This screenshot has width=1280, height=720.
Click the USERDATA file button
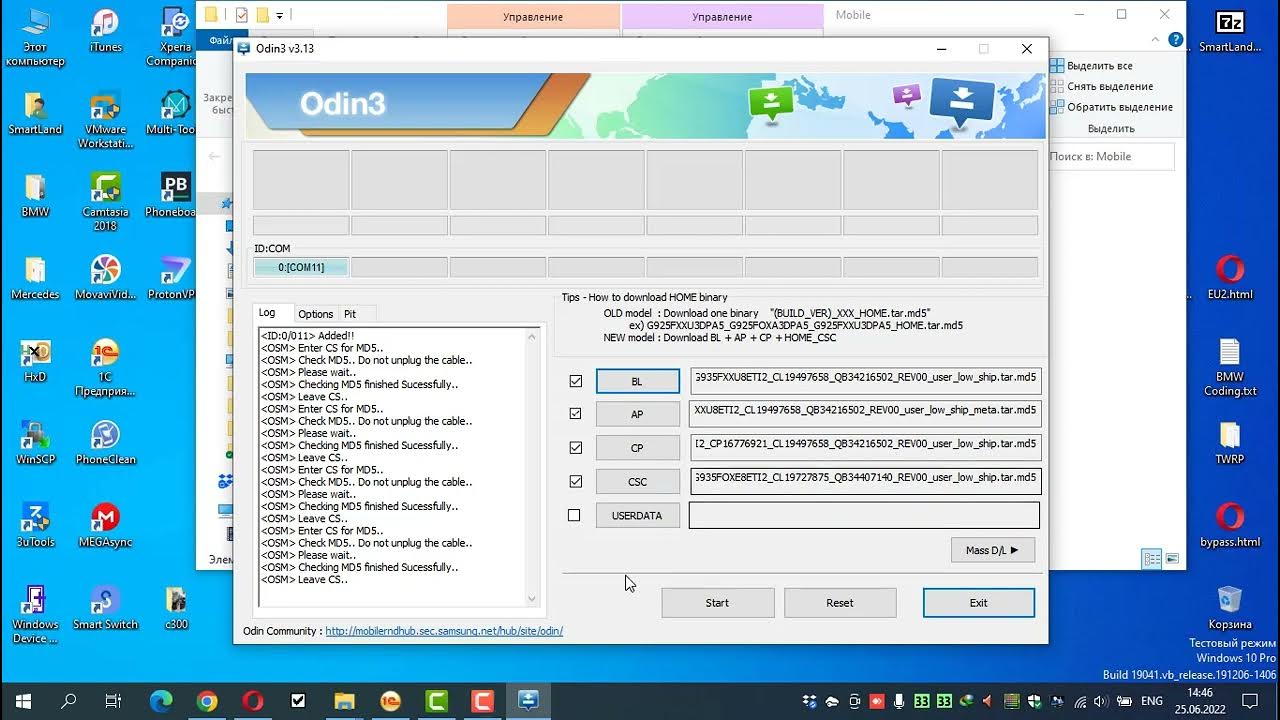(638, 515)
